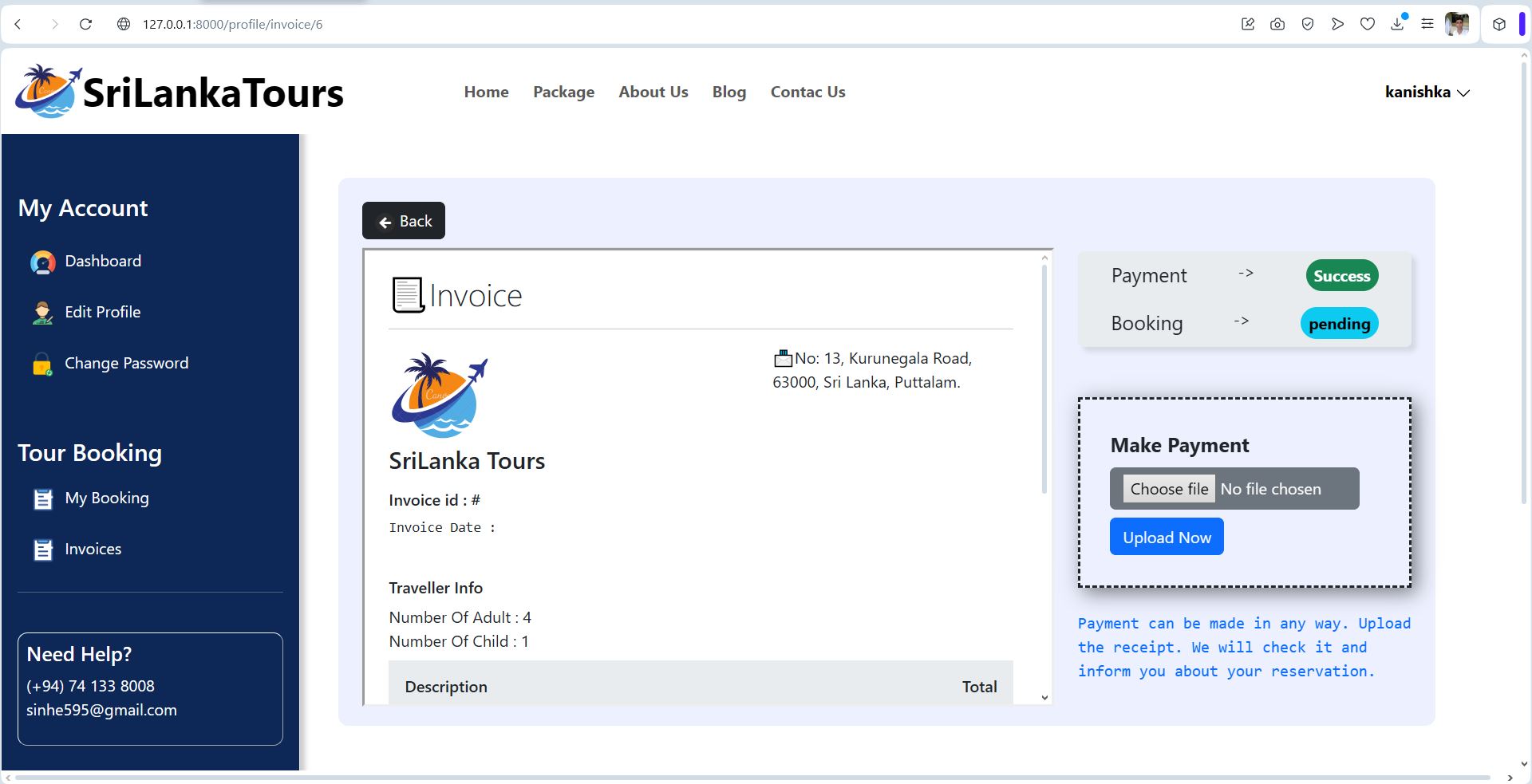
Task: Click the Change Password padlock icon
Action: click(x=42, y=364)
